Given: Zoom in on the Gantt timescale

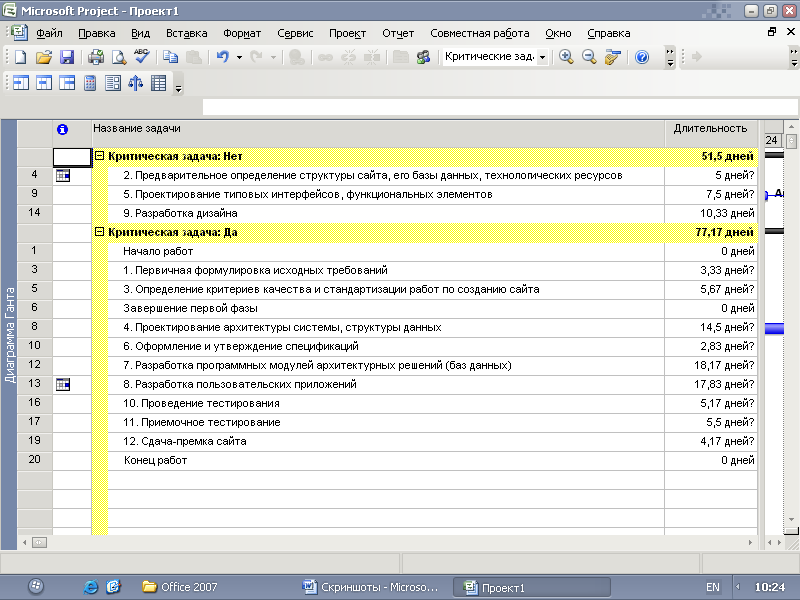Looking at the screenshot, I should click(x=566, y=57).
